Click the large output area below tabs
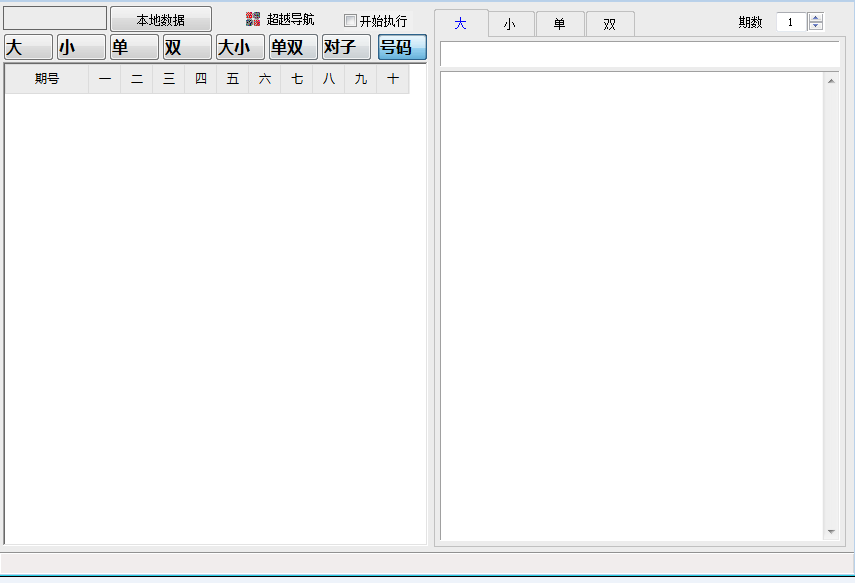Image resolution: width=855 pixels, height=583 pixels. 633,306
